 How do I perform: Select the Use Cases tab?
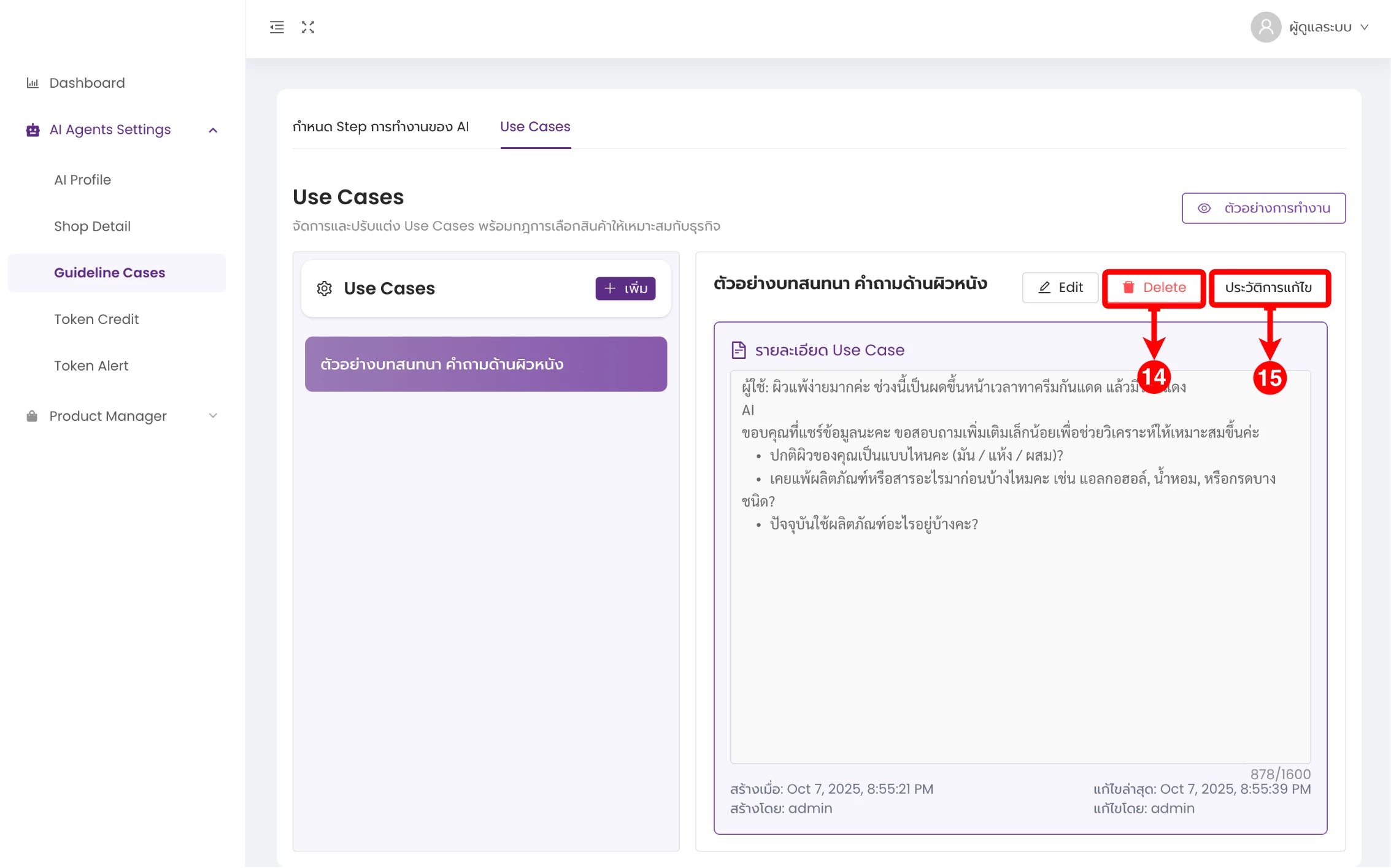pyautogui.click(x=535, y=127)
